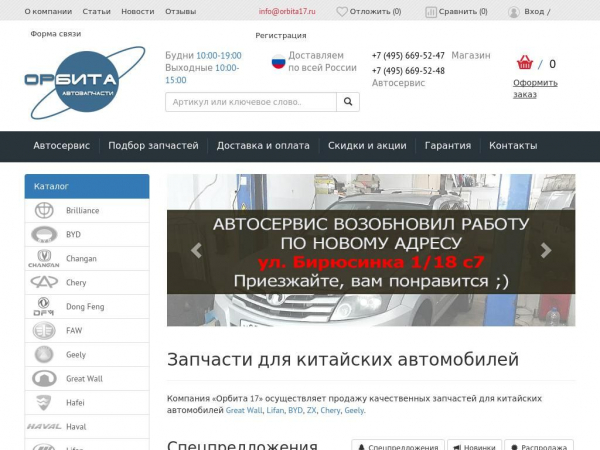Go to Доставка и оплата page

(x=263, y=146)
